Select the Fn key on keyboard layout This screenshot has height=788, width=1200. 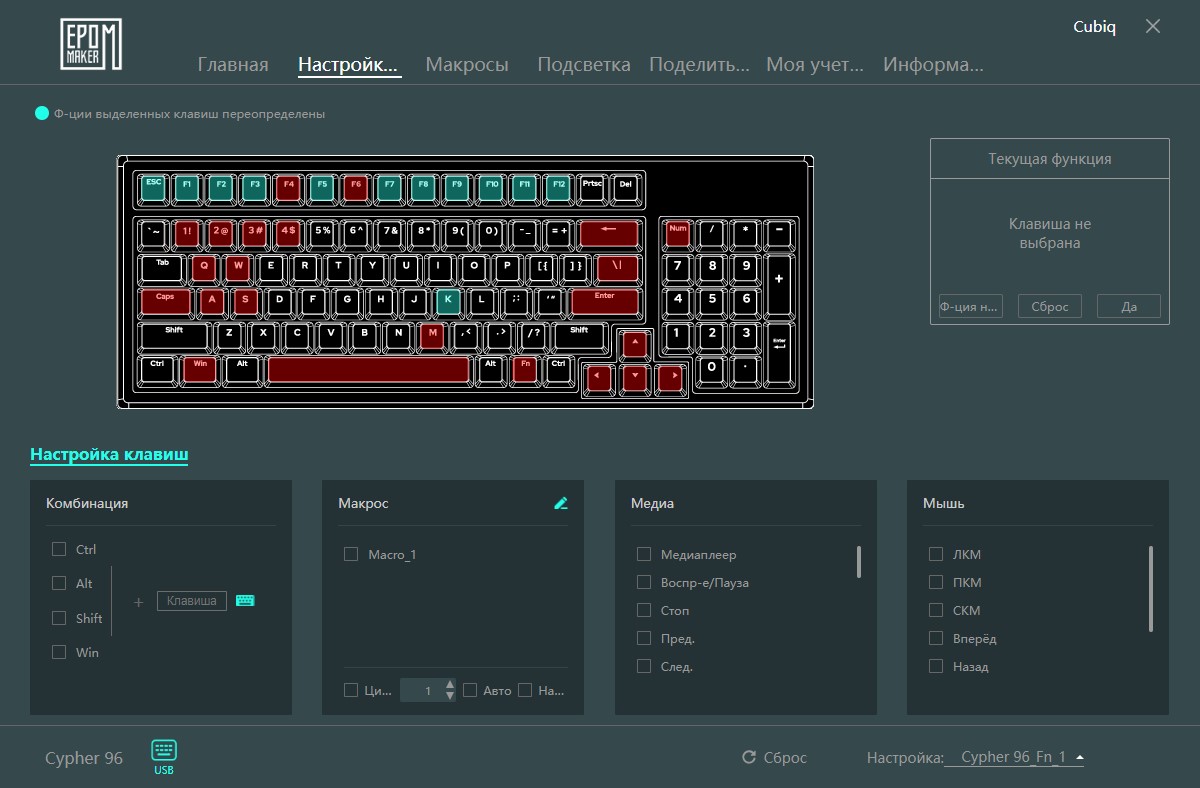tap(524, 369)
